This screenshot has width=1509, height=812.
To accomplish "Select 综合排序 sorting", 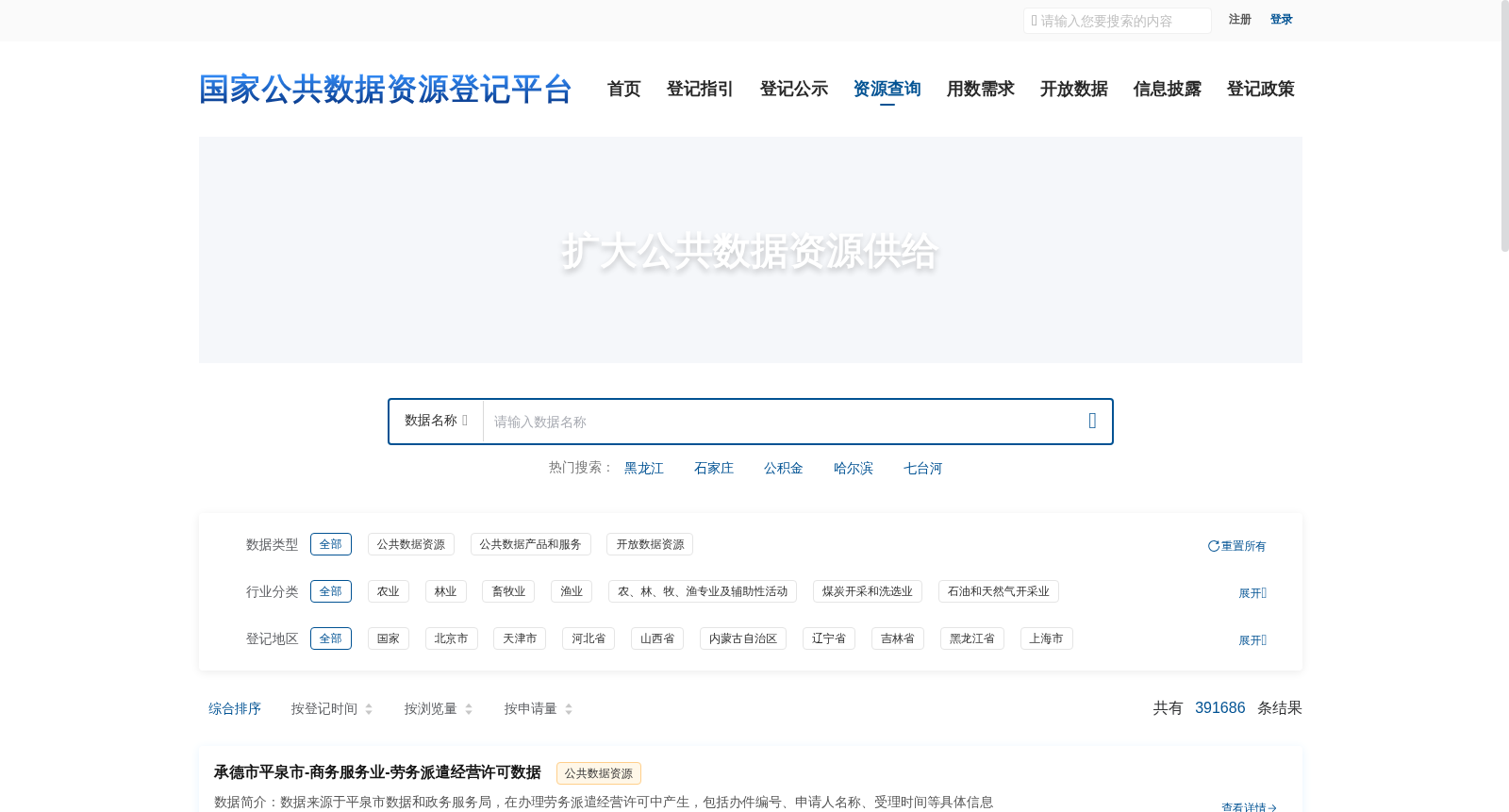I will [235, 708].
